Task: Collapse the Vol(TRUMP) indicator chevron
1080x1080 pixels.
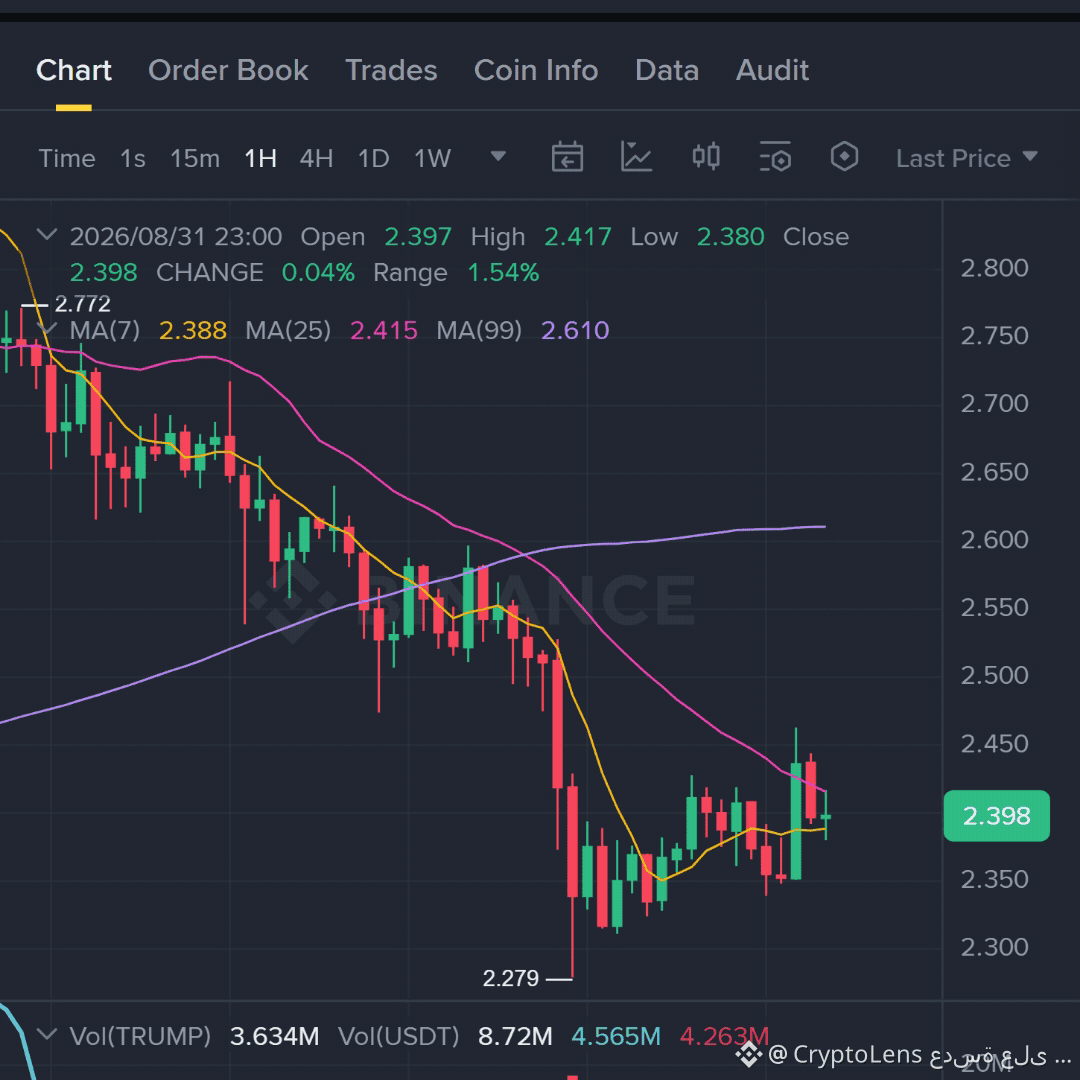Action: tap(46, 1035)
